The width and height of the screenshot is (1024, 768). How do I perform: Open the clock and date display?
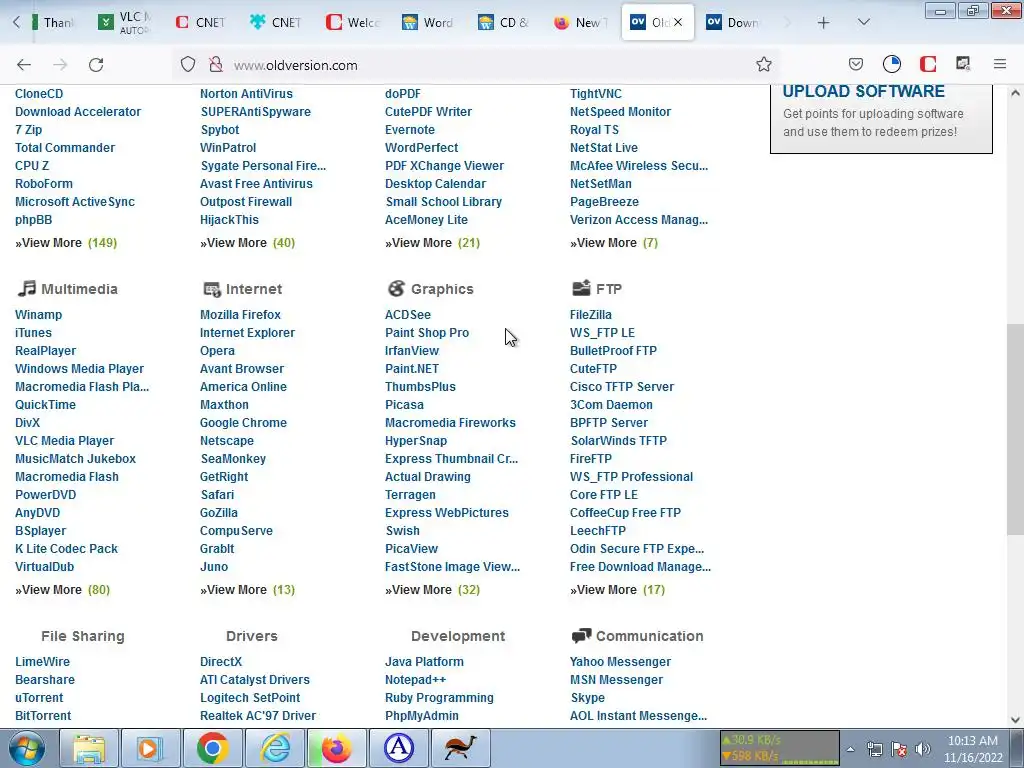[x=973, y=749]
